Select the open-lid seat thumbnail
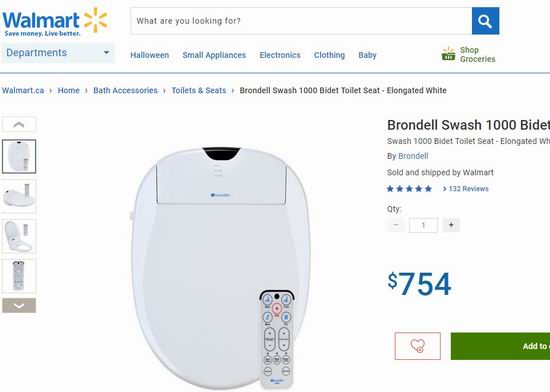 [19, 236]
